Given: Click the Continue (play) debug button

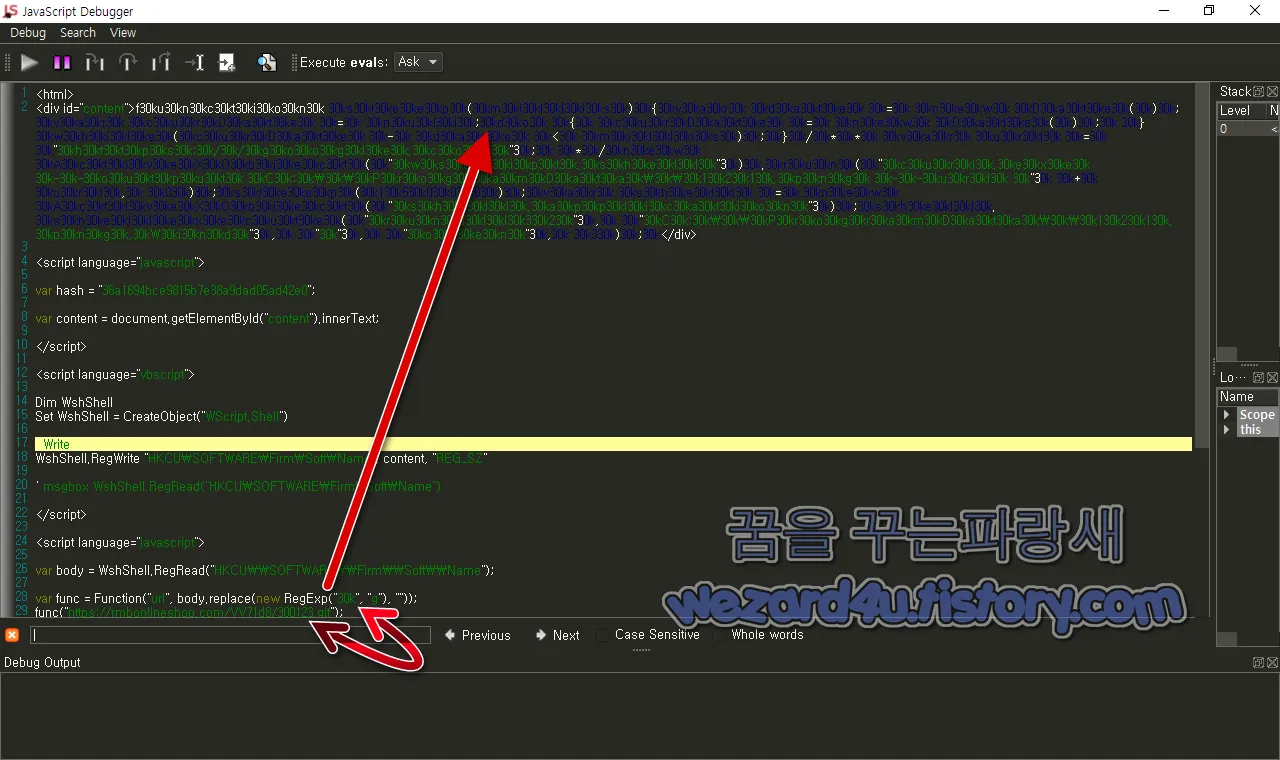Looking at the screenshot, I should point(29,62).
